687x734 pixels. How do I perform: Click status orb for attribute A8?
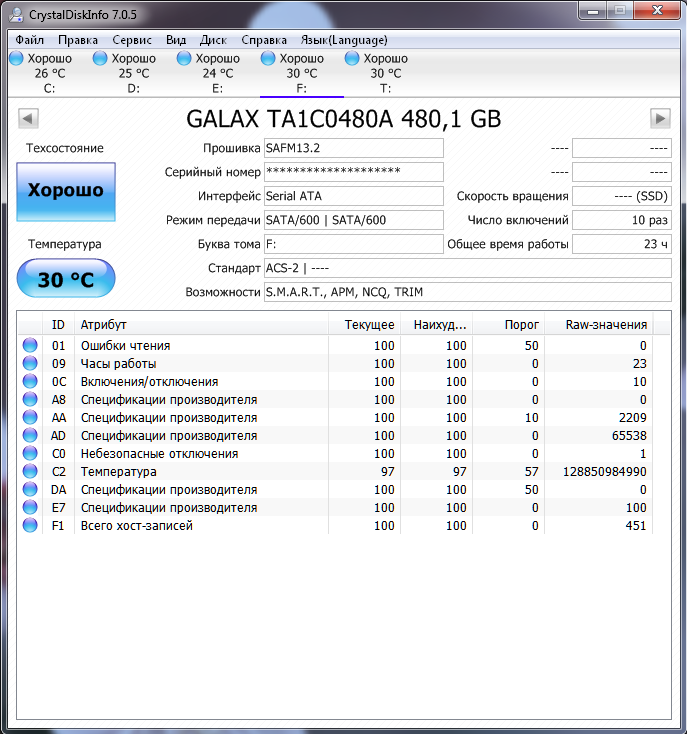tap(30, 399)
